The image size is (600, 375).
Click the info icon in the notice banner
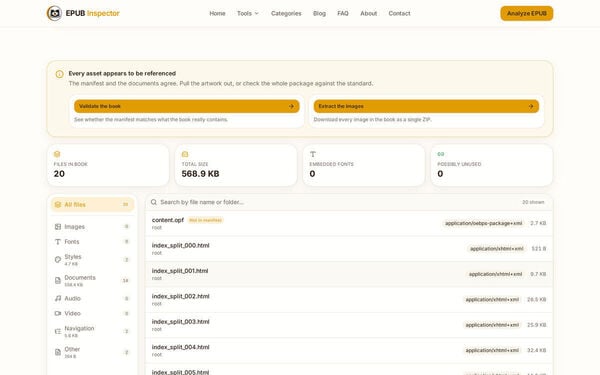[60, 74]
